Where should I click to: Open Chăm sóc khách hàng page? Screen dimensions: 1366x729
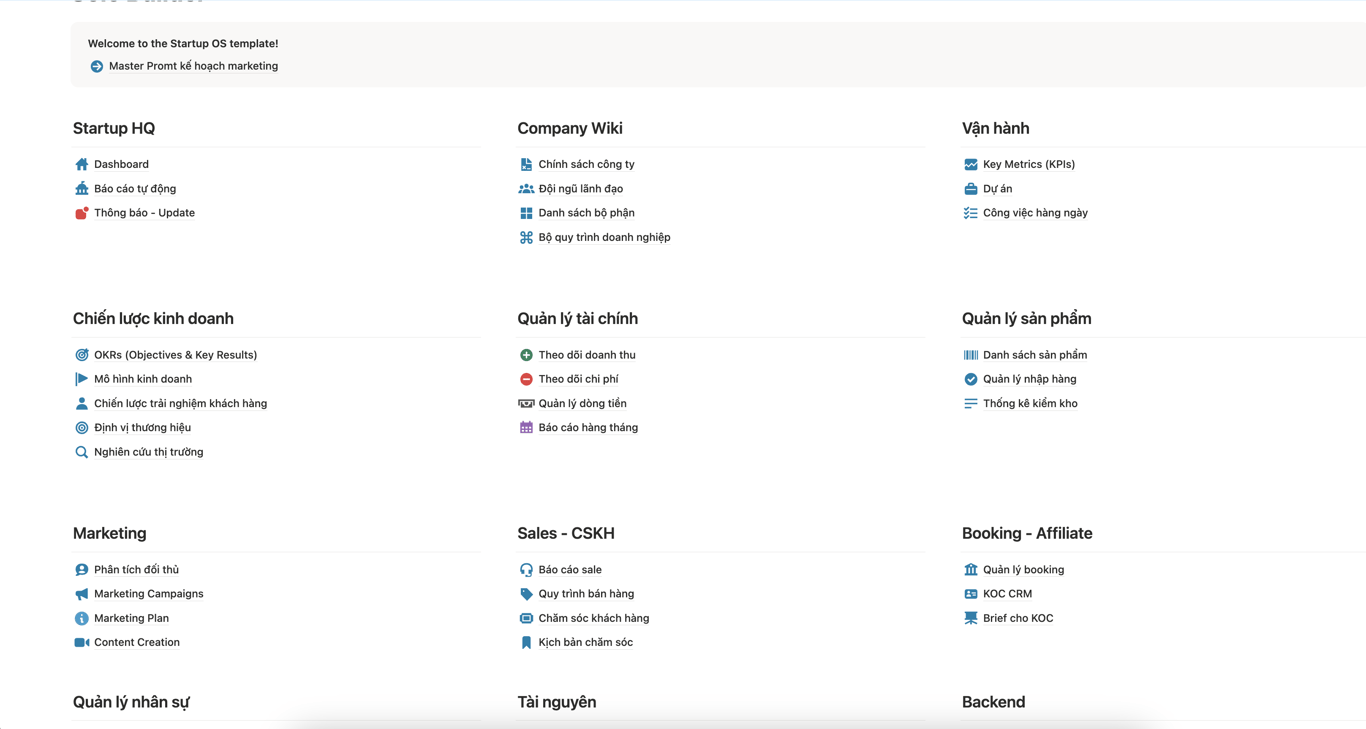tap(593, 618)
